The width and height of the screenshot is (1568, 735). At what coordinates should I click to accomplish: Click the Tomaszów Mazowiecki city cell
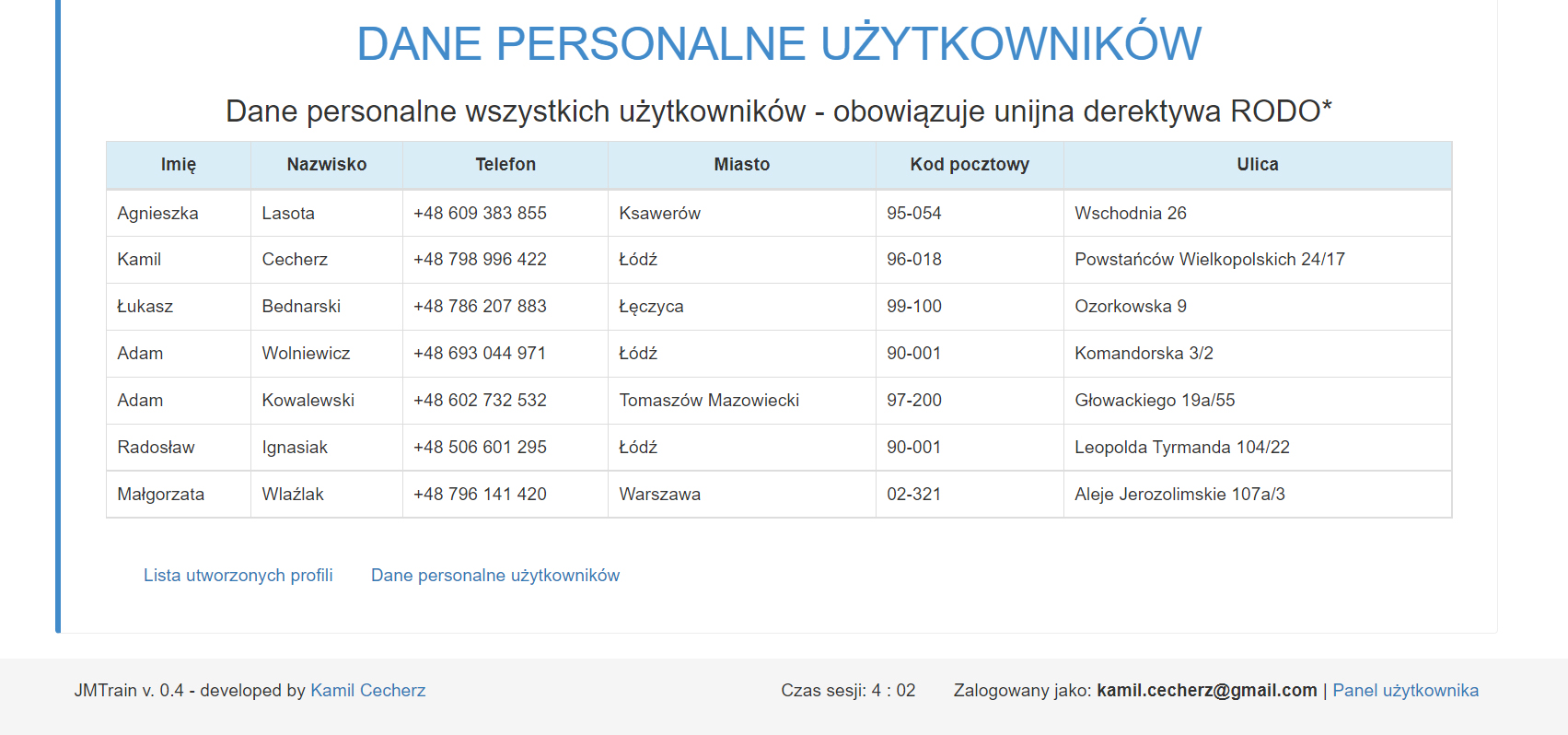coord(742,401)
